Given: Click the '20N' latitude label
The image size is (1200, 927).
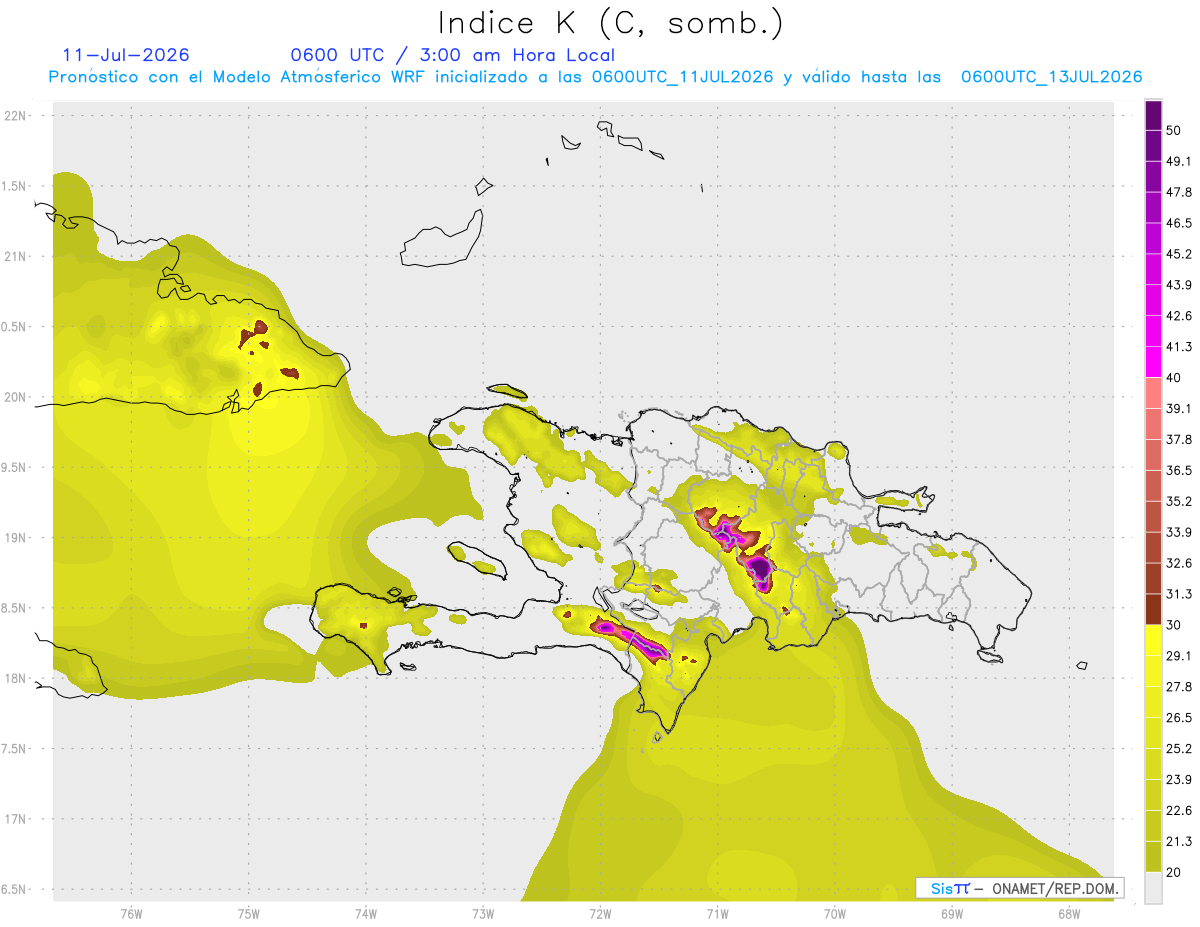Looking at the screenshot, I should pyautogui.click(x=16, y=397).
